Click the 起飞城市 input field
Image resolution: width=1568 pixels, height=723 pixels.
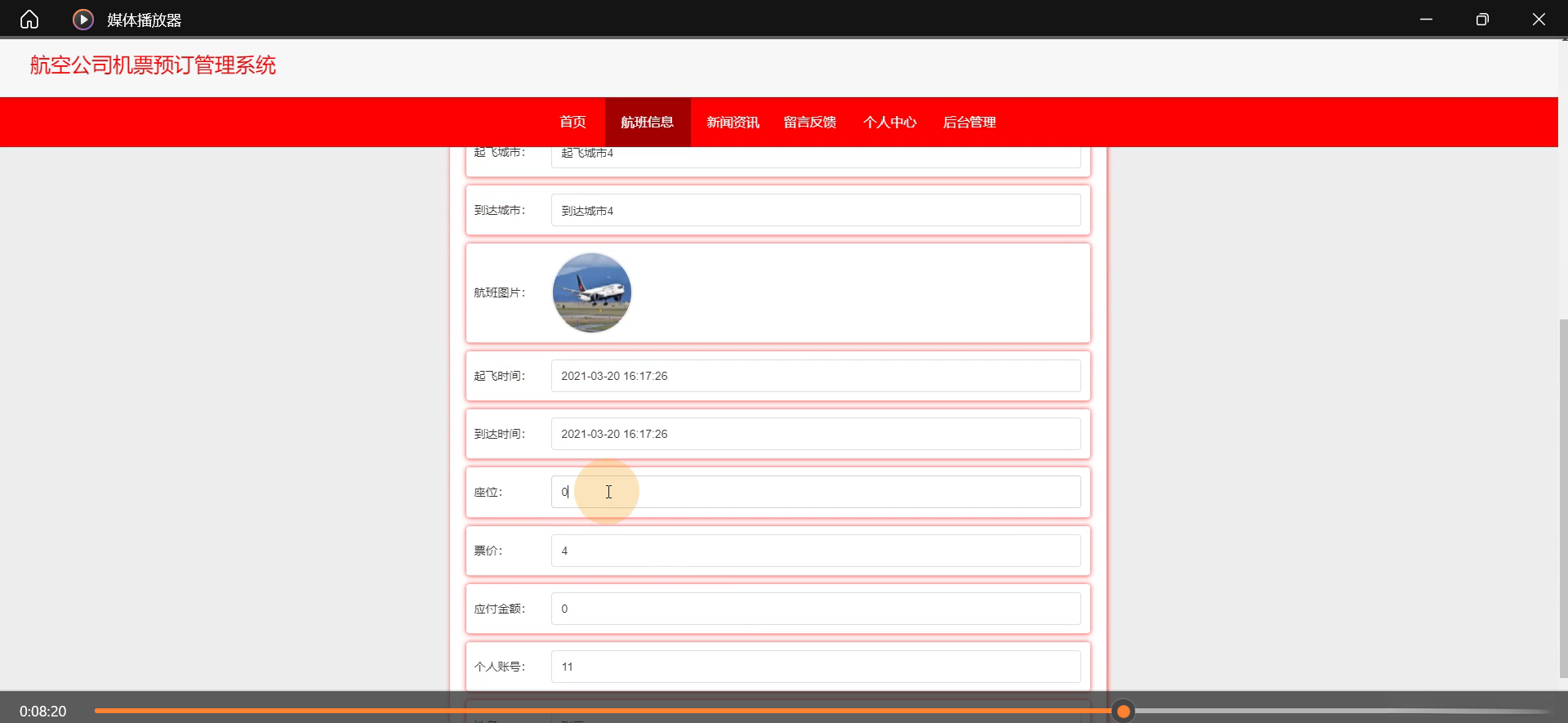click(x=816, y=157)
